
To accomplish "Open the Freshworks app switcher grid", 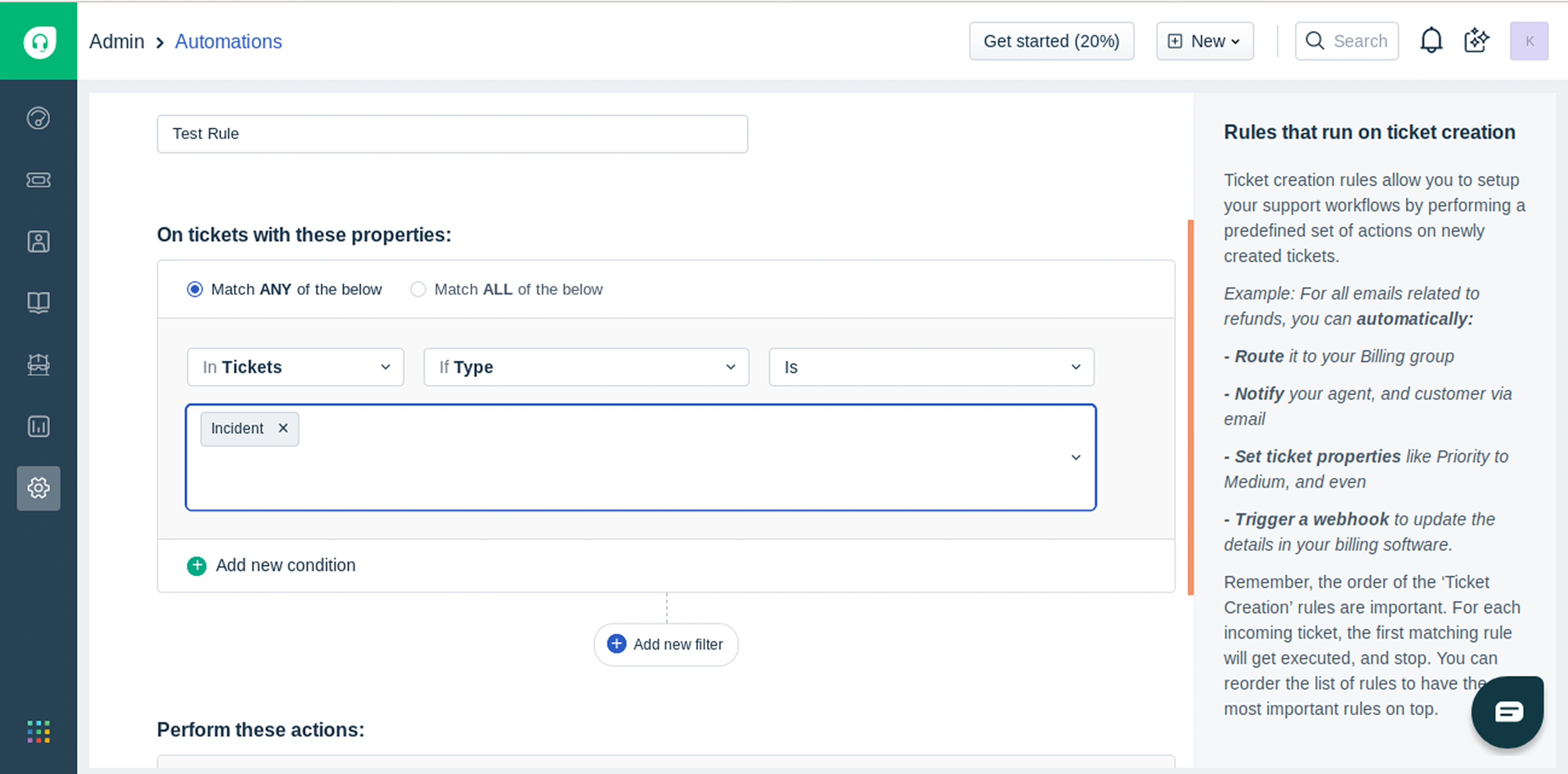I will point(38,731).
